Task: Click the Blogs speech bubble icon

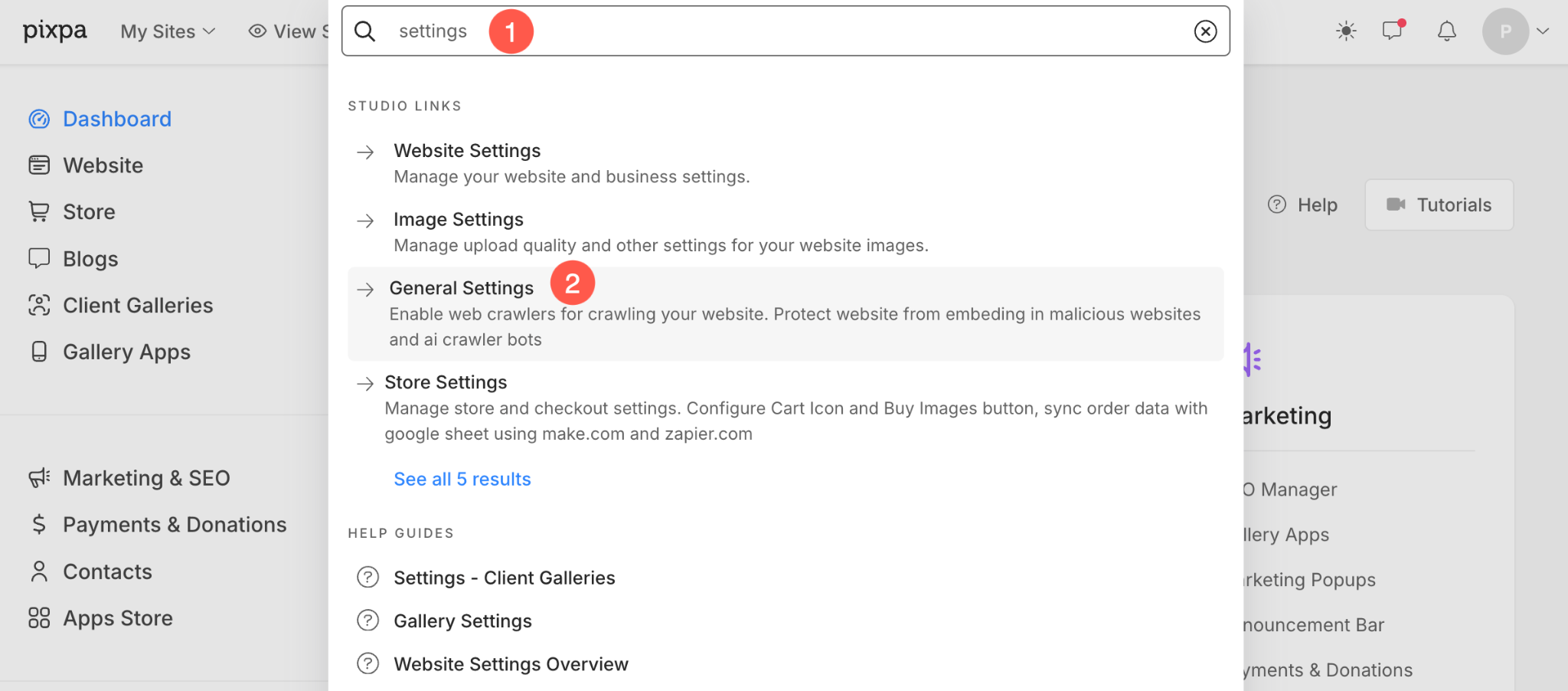Action: (39, 258)
